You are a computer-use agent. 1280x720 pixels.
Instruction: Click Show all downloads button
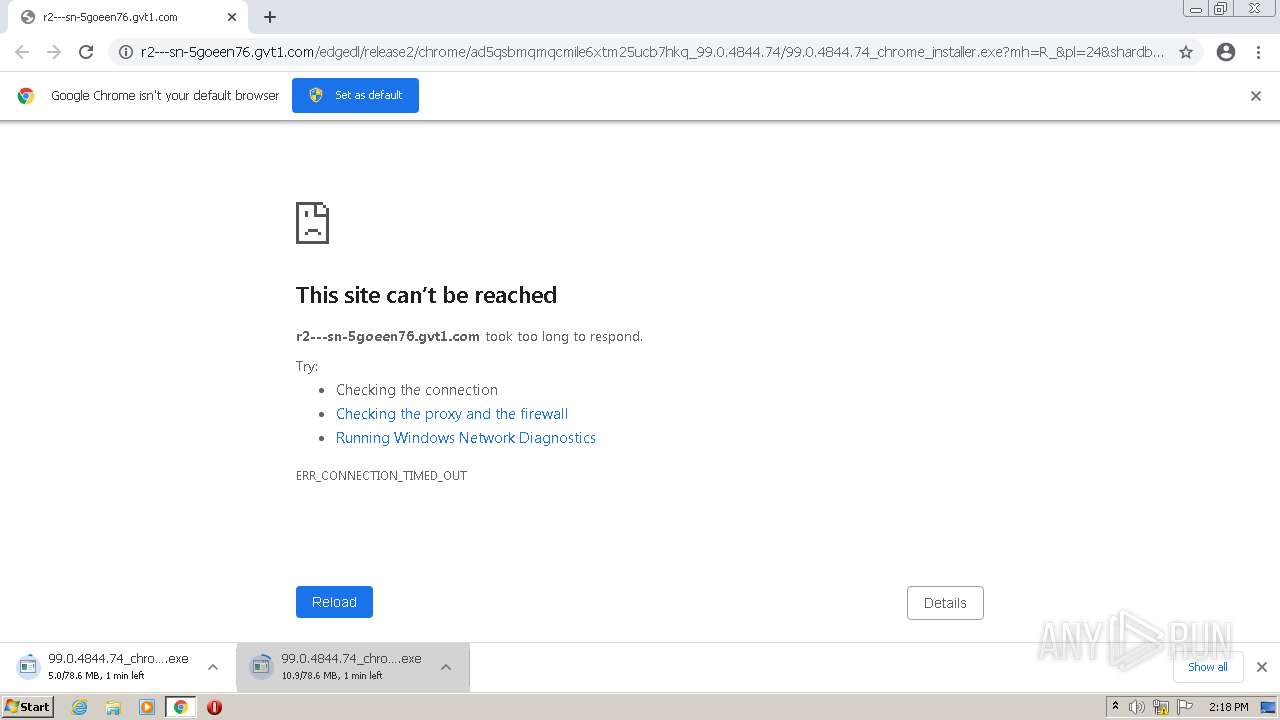(1208, 667)
